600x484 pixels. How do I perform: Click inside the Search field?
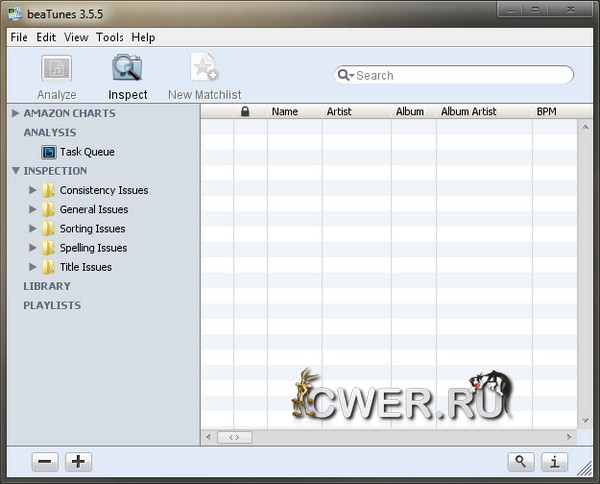pyautogui.click(x=460, y=76)
